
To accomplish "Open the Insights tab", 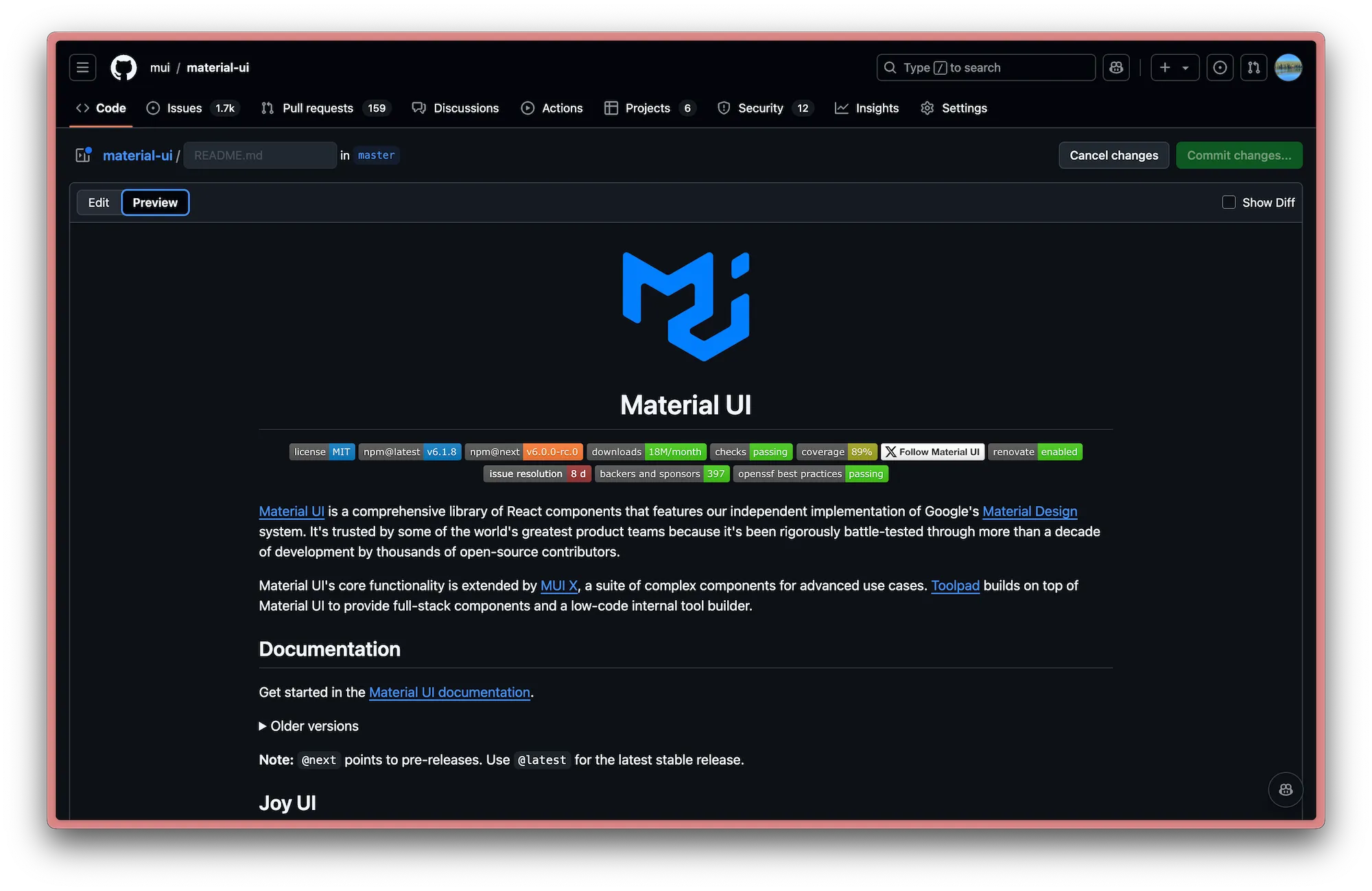I will tap(867, 108).
